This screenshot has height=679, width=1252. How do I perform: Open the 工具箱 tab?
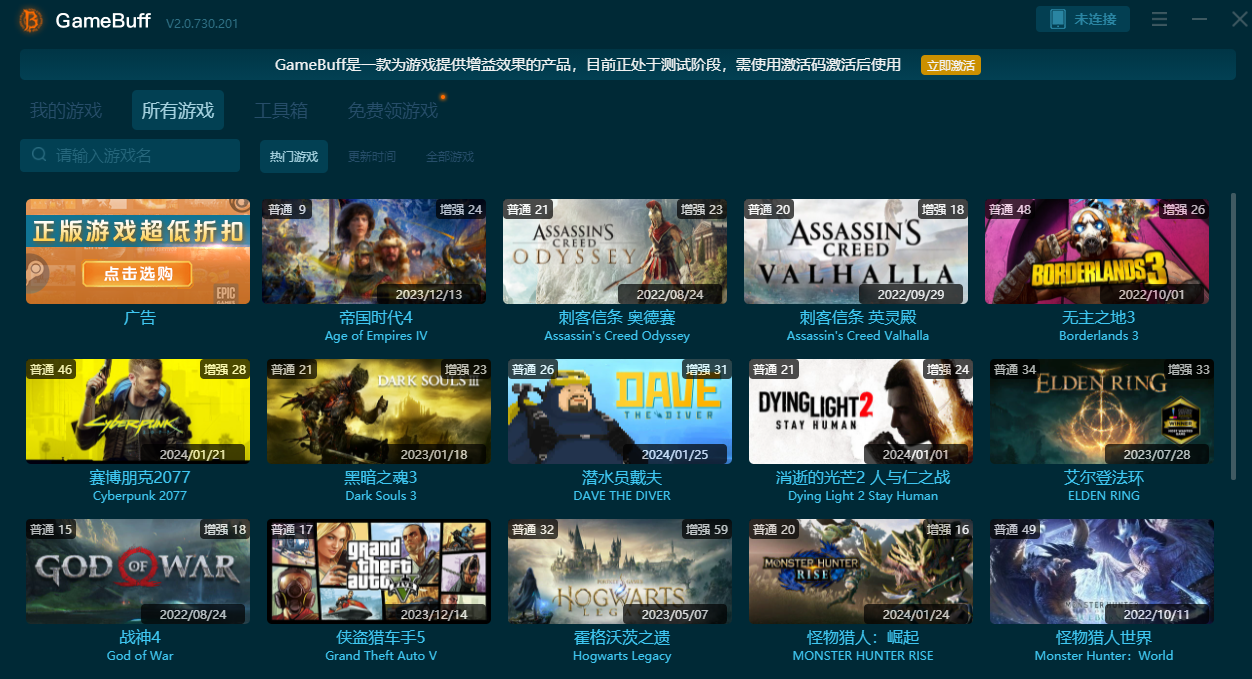coord(281,110)
